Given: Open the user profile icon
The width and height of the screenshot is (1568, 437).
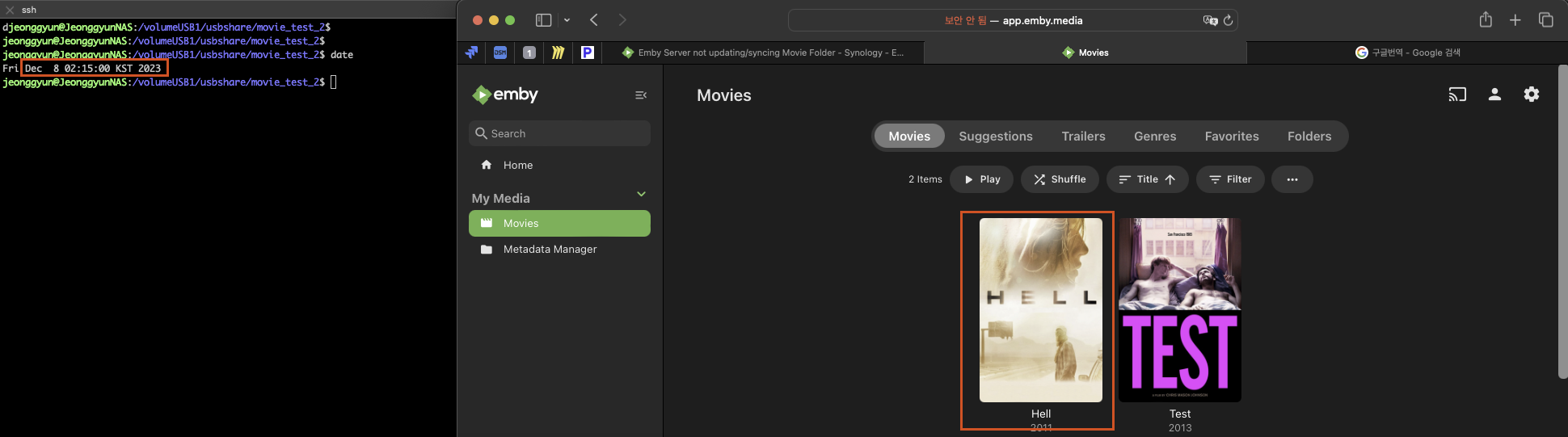Looking at the screenshot, I should pos(1494,95).
